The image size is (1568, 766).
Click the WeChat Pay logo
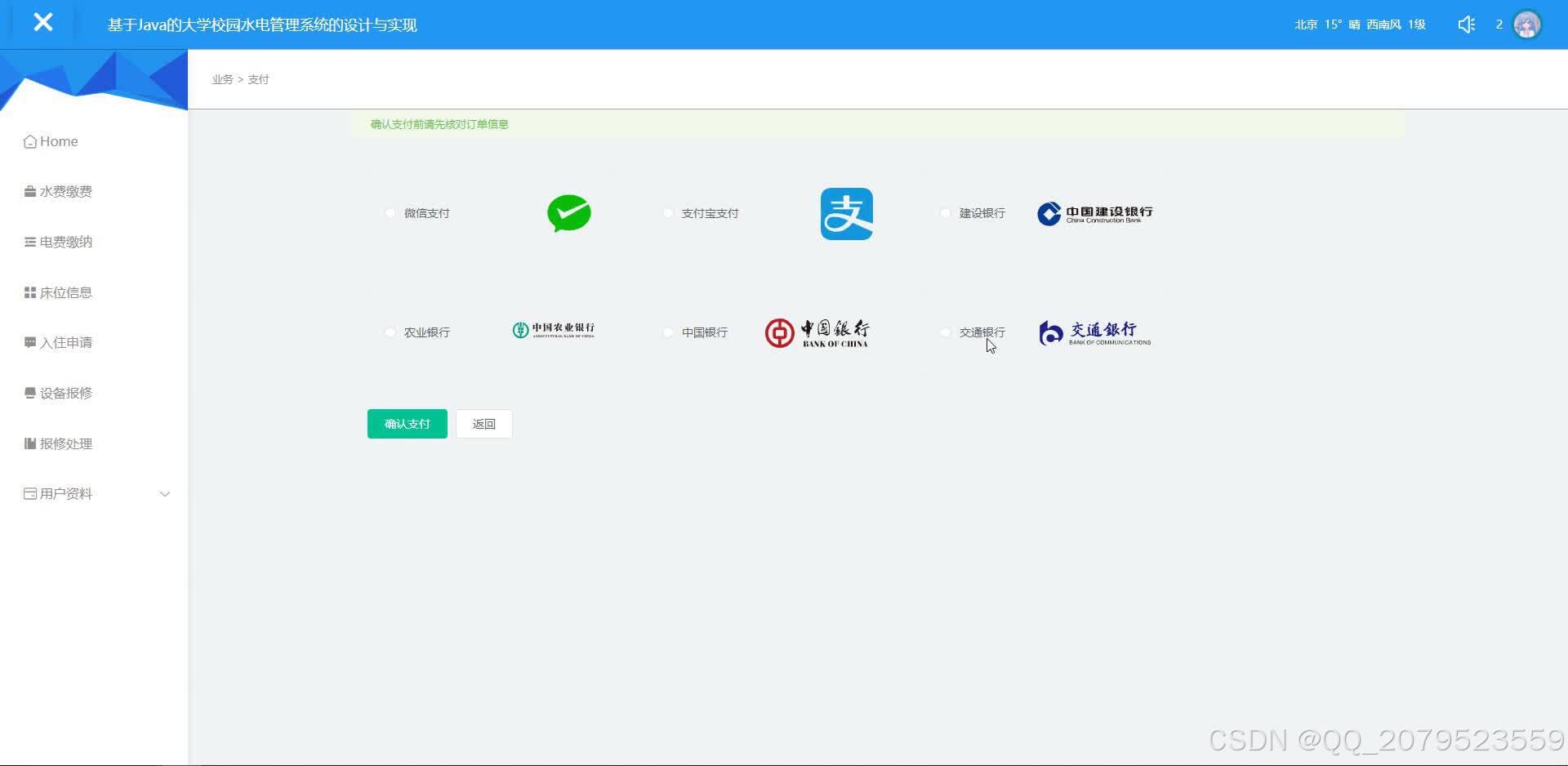click(x=569, y=213)
